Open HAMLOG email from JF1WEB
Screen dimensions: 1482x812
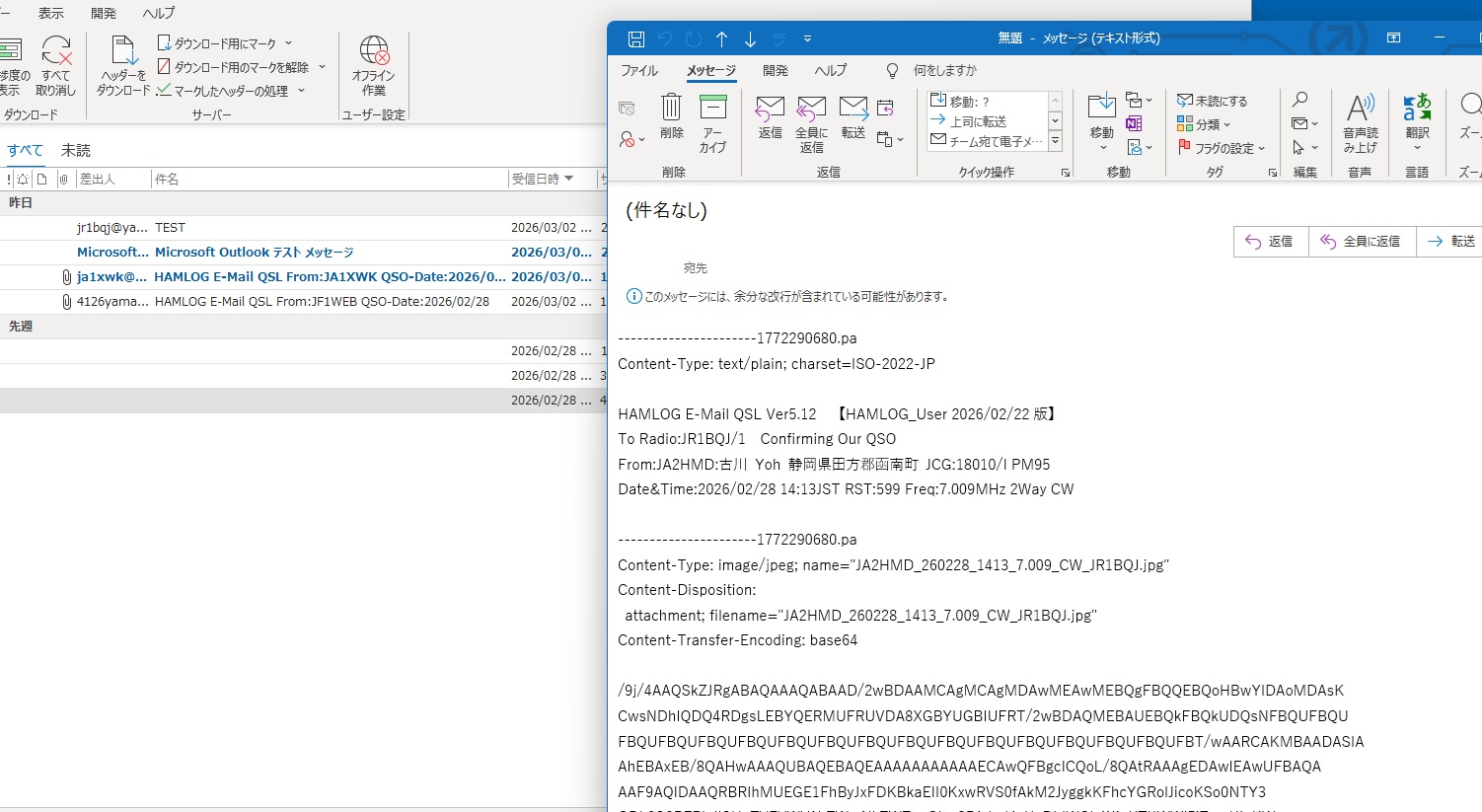(x=321, y=302)
